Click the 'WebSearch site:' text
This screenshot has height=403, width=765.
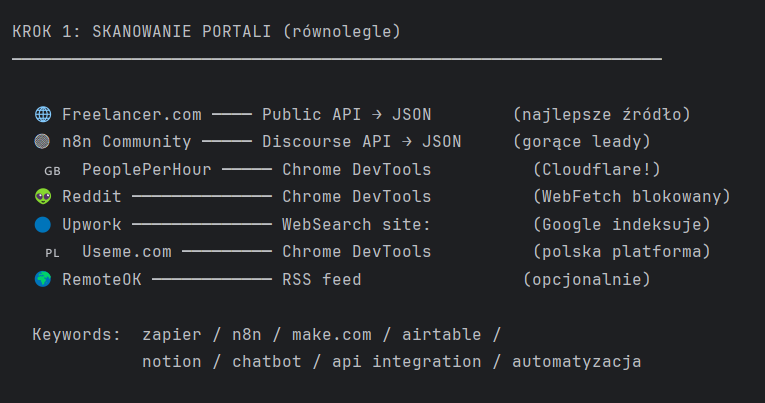pos(356,224)
